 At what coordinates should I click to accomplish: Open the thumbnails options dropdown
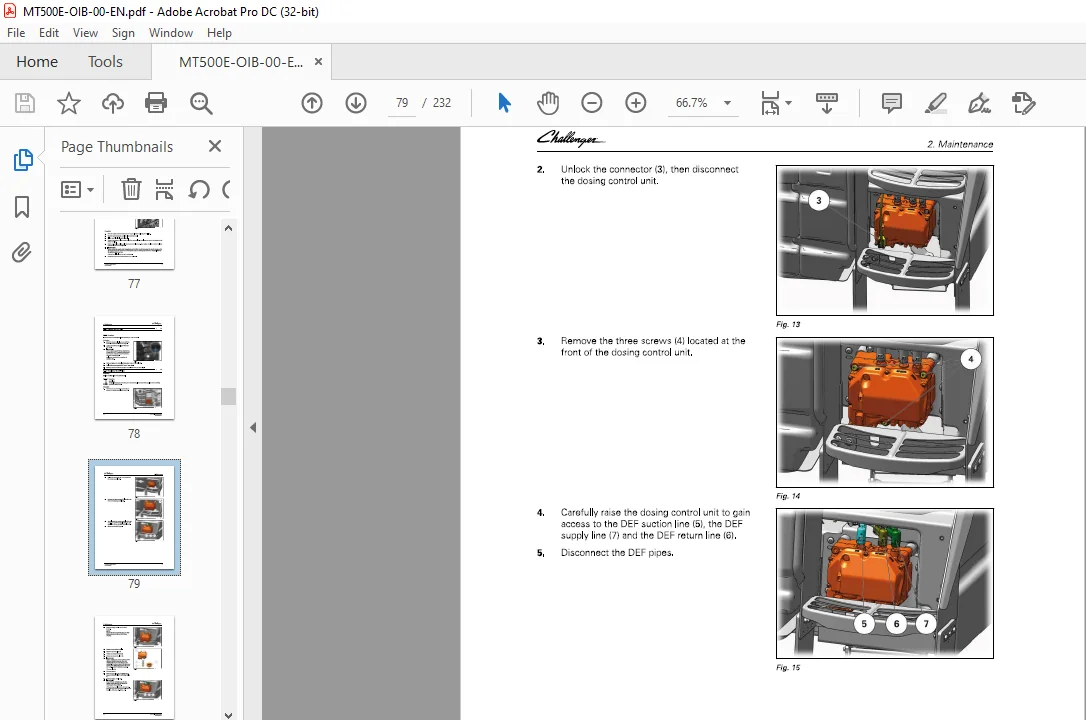click(x=78, y=189)
